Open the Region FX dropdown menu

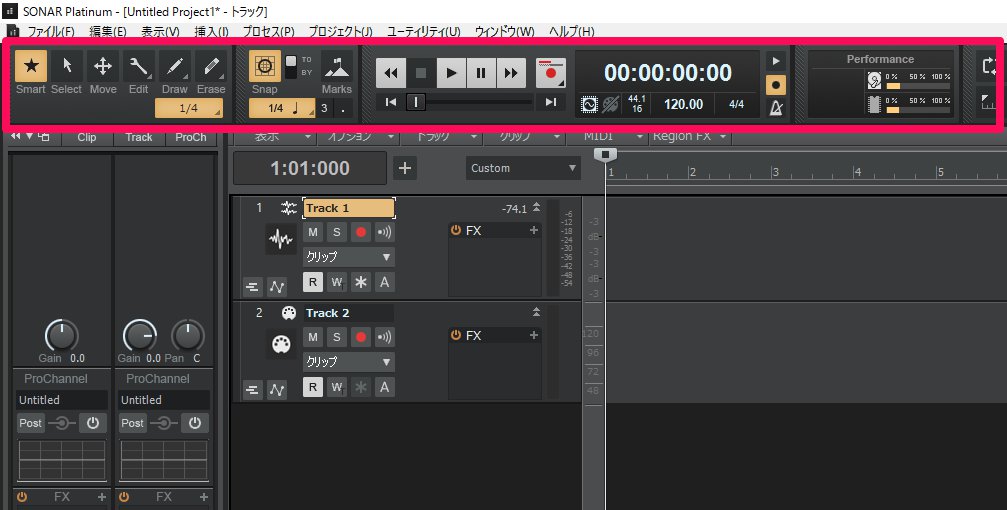coord(690,136)
